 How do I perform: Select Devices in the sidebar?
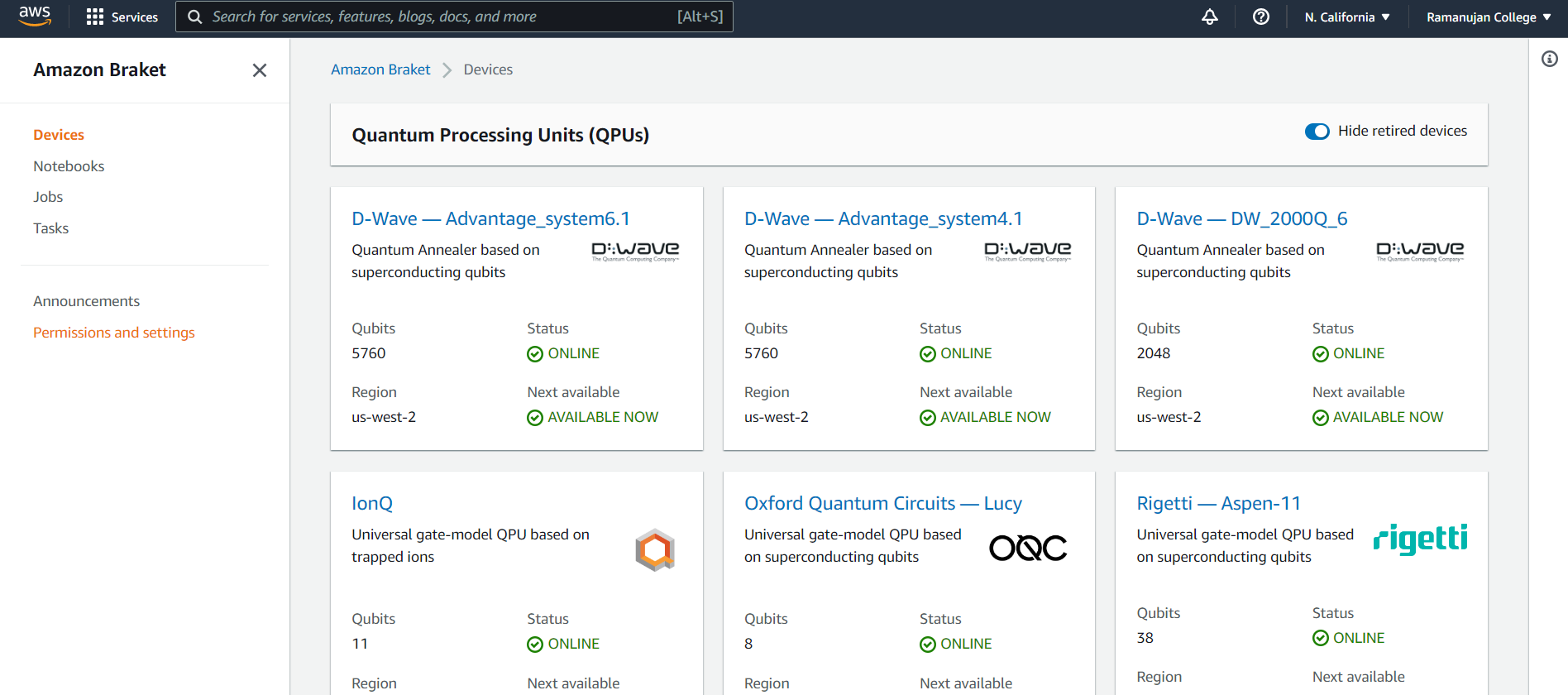[59, 135]
